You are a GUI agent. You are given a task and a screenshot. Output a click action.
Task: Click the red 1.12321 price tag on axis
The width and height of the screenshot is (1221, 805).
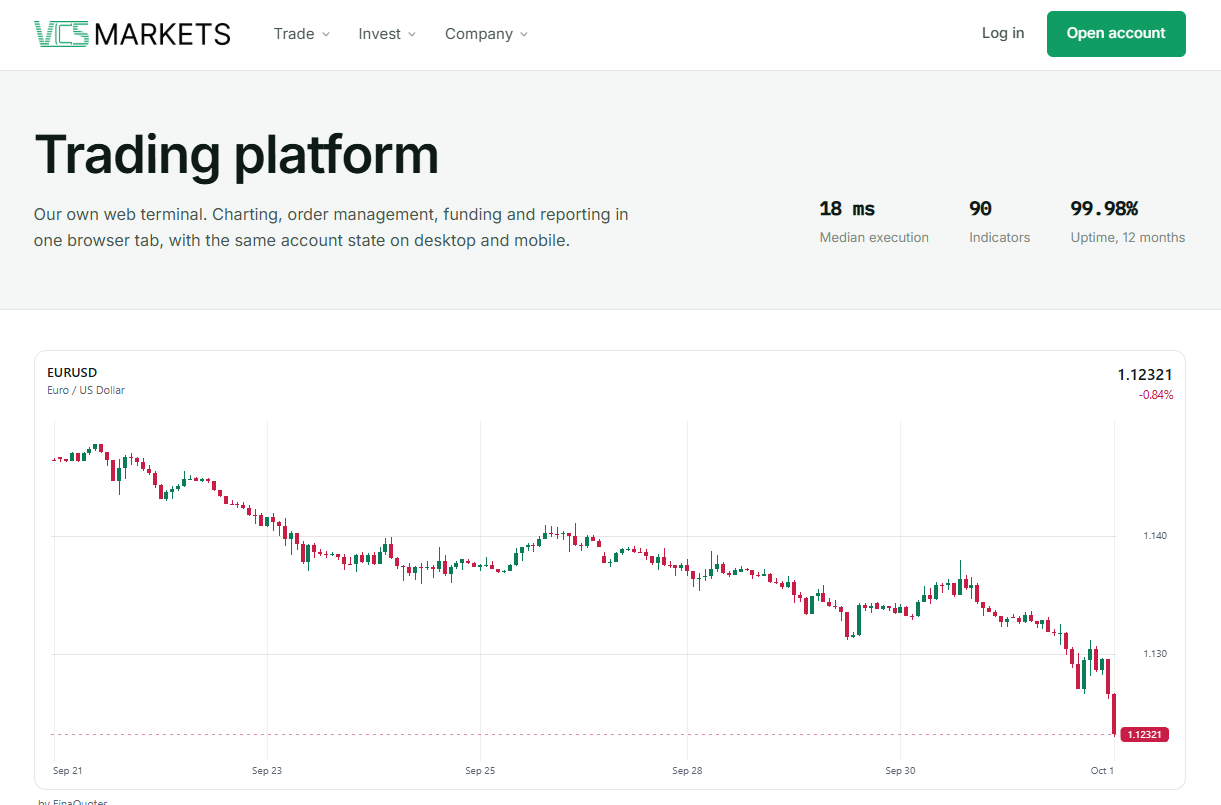[1145, 734]
